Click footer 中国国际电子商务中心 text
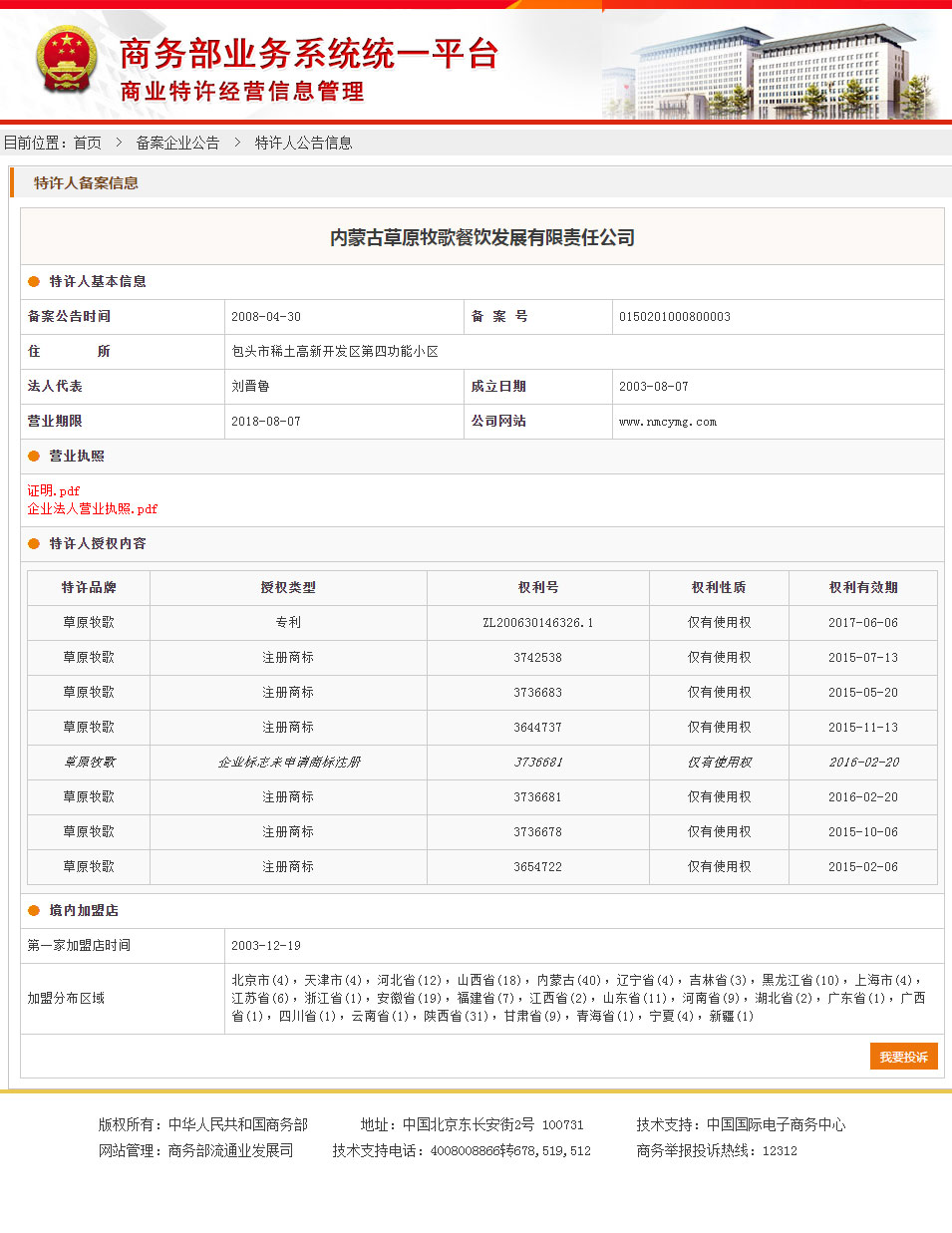The image size is (952, 1233). pyautogui.click(x=776, y=1124)
